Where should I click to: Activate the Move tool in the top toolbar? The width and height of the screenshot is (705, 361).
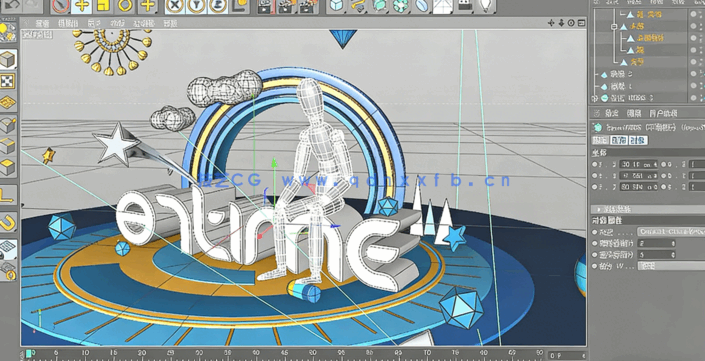tap(81, 5)
